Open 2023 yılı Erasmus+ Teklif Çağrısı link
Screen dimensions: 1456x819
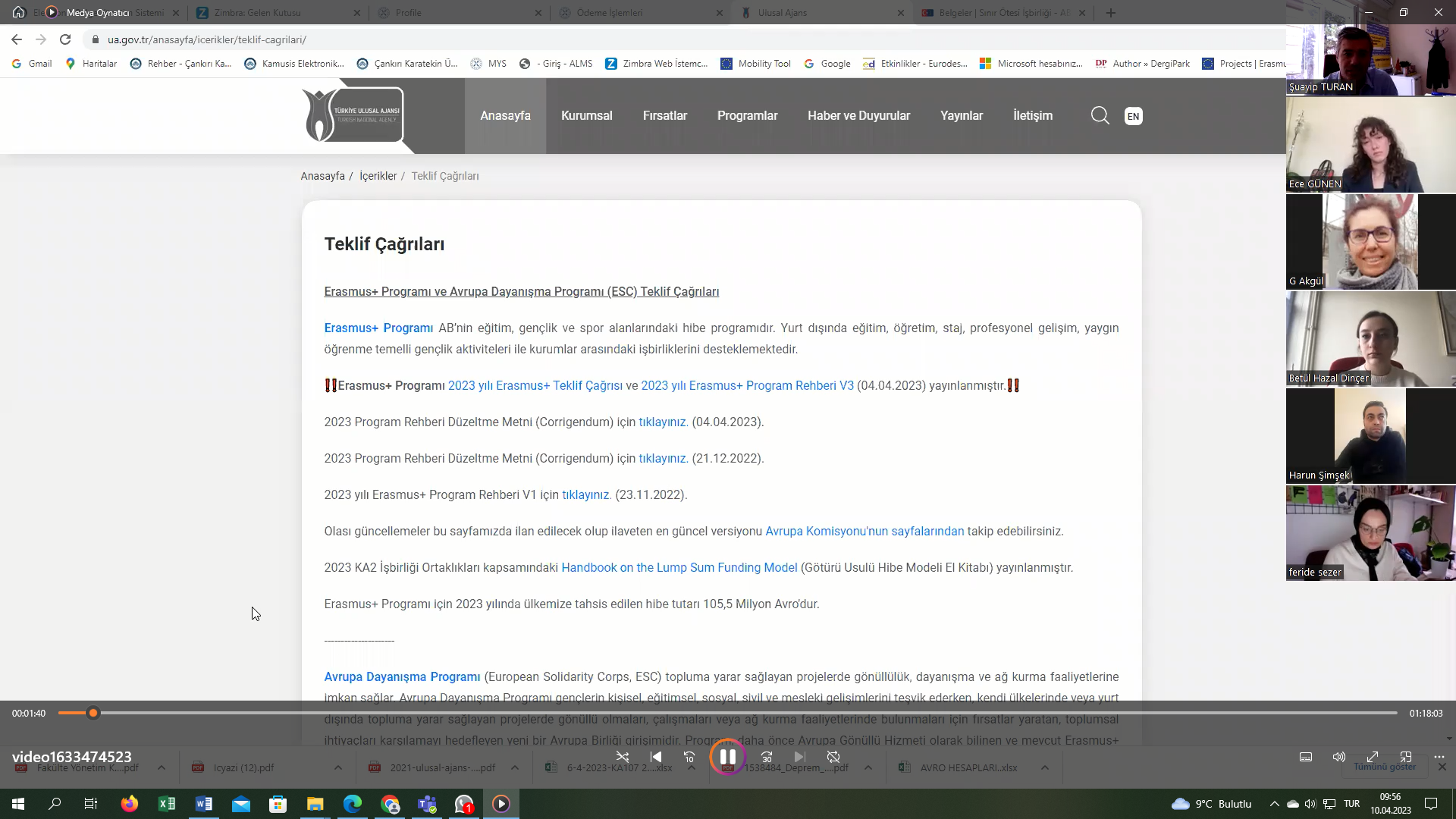coord(535,385)
